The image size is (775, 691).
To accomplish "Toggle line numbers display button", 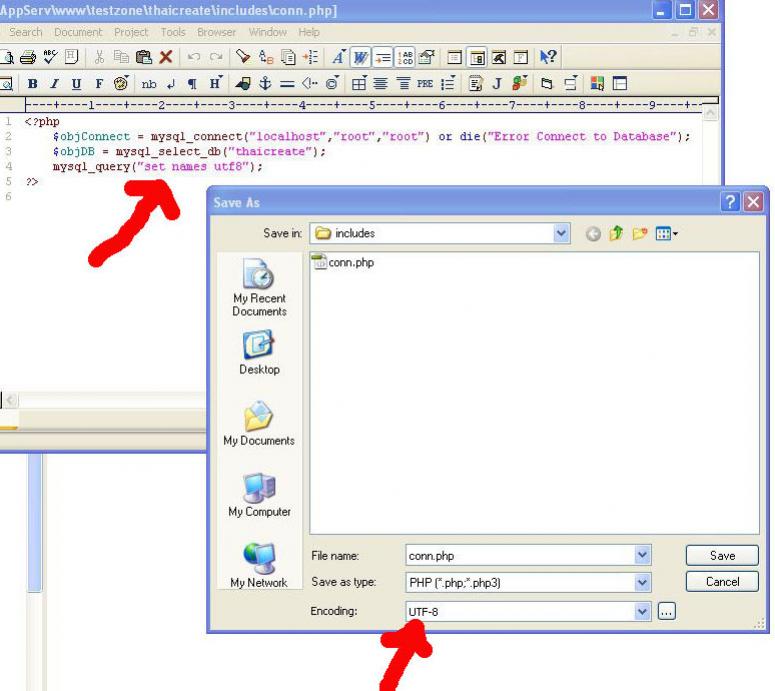I will tap(405, 57).
